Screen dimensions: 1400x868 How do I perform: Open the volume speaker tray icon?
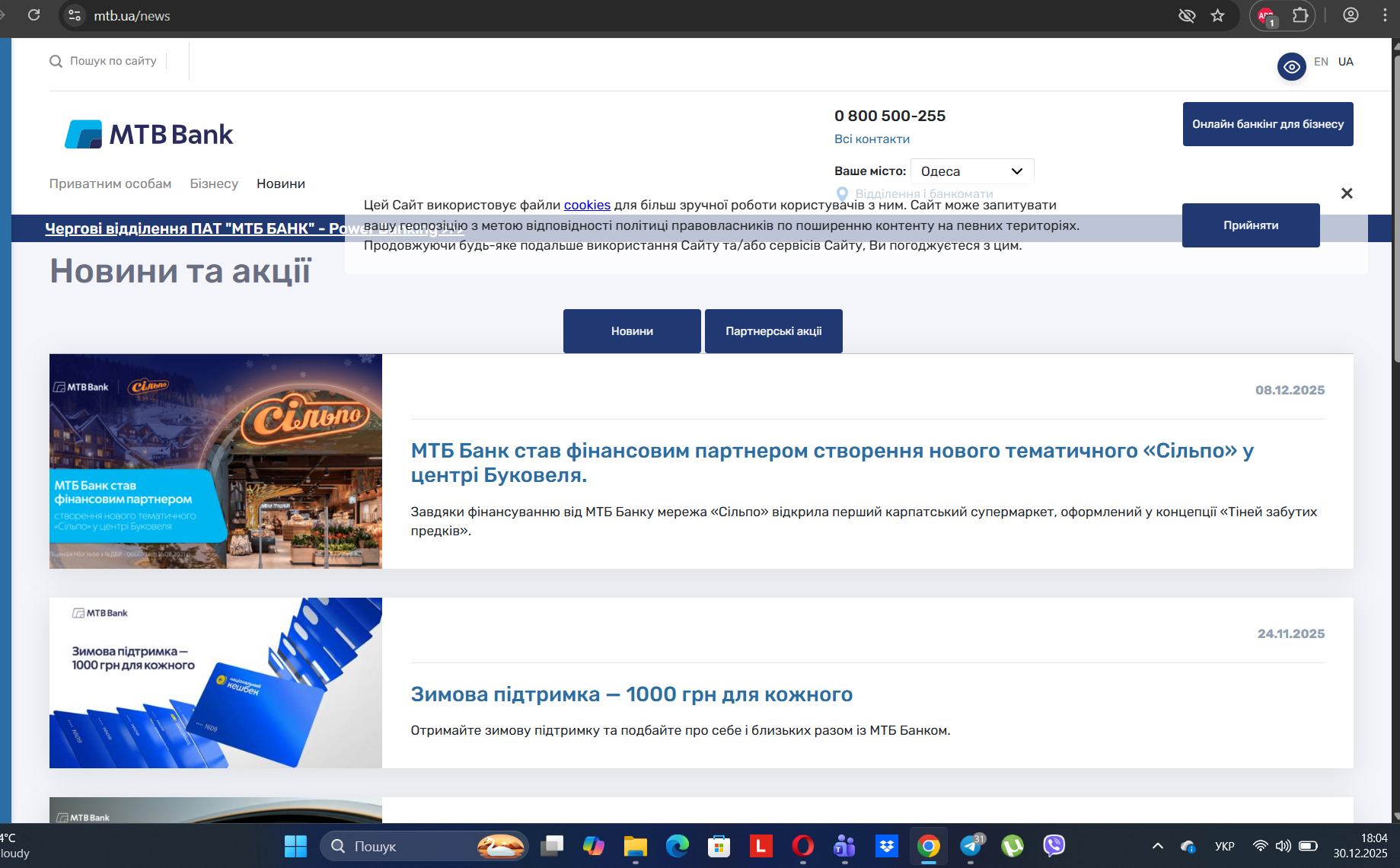point(1284,846)
